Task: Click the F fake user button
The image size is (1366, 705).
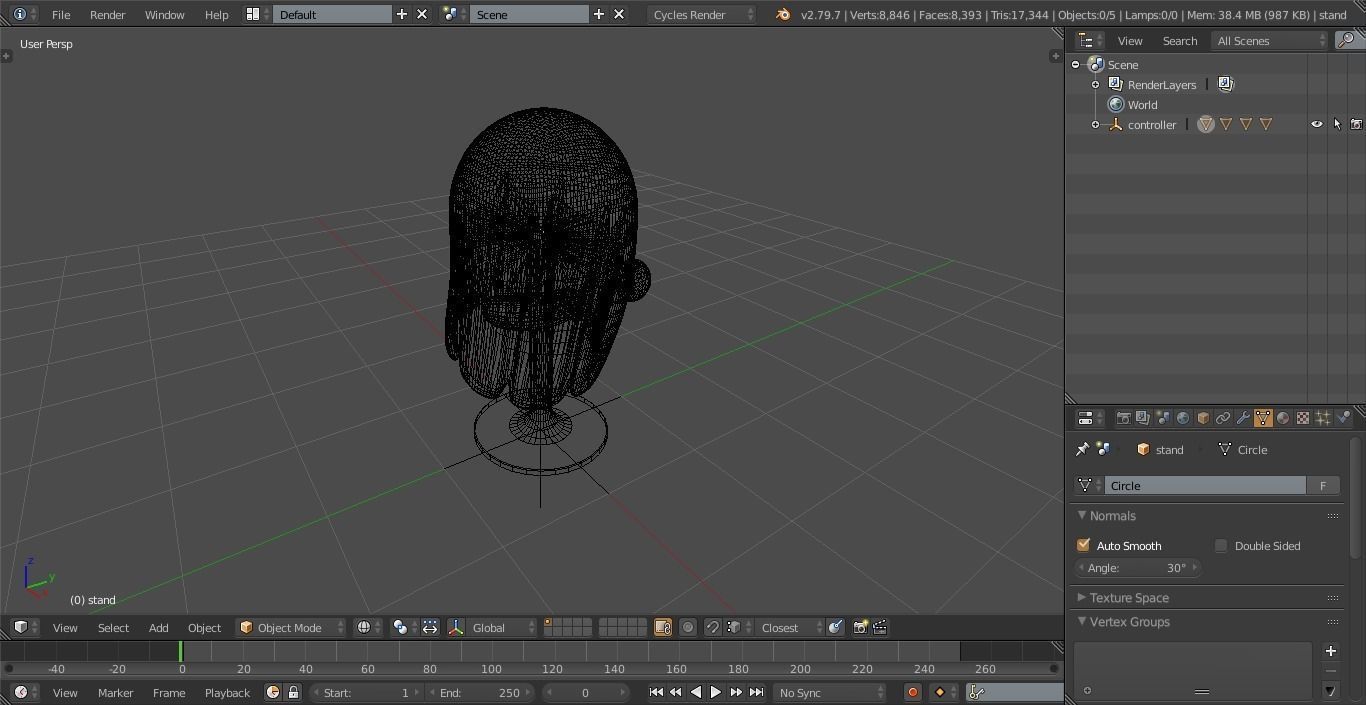Action: [1323, 485]
